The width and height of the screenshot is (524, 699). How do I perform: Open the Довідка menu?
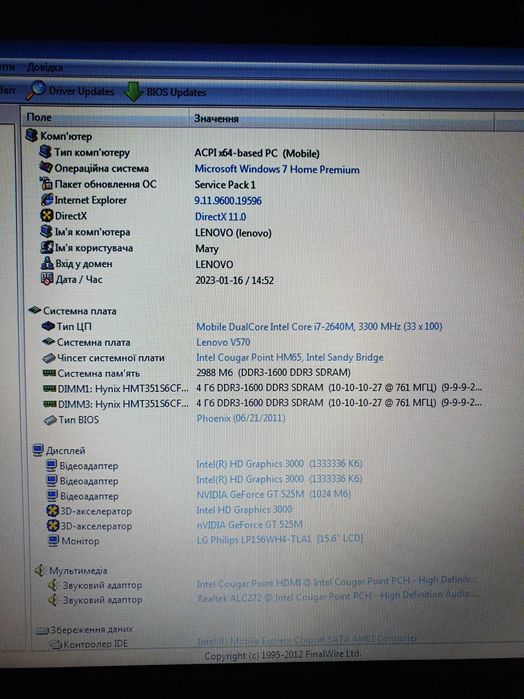(x=45, y=68)
